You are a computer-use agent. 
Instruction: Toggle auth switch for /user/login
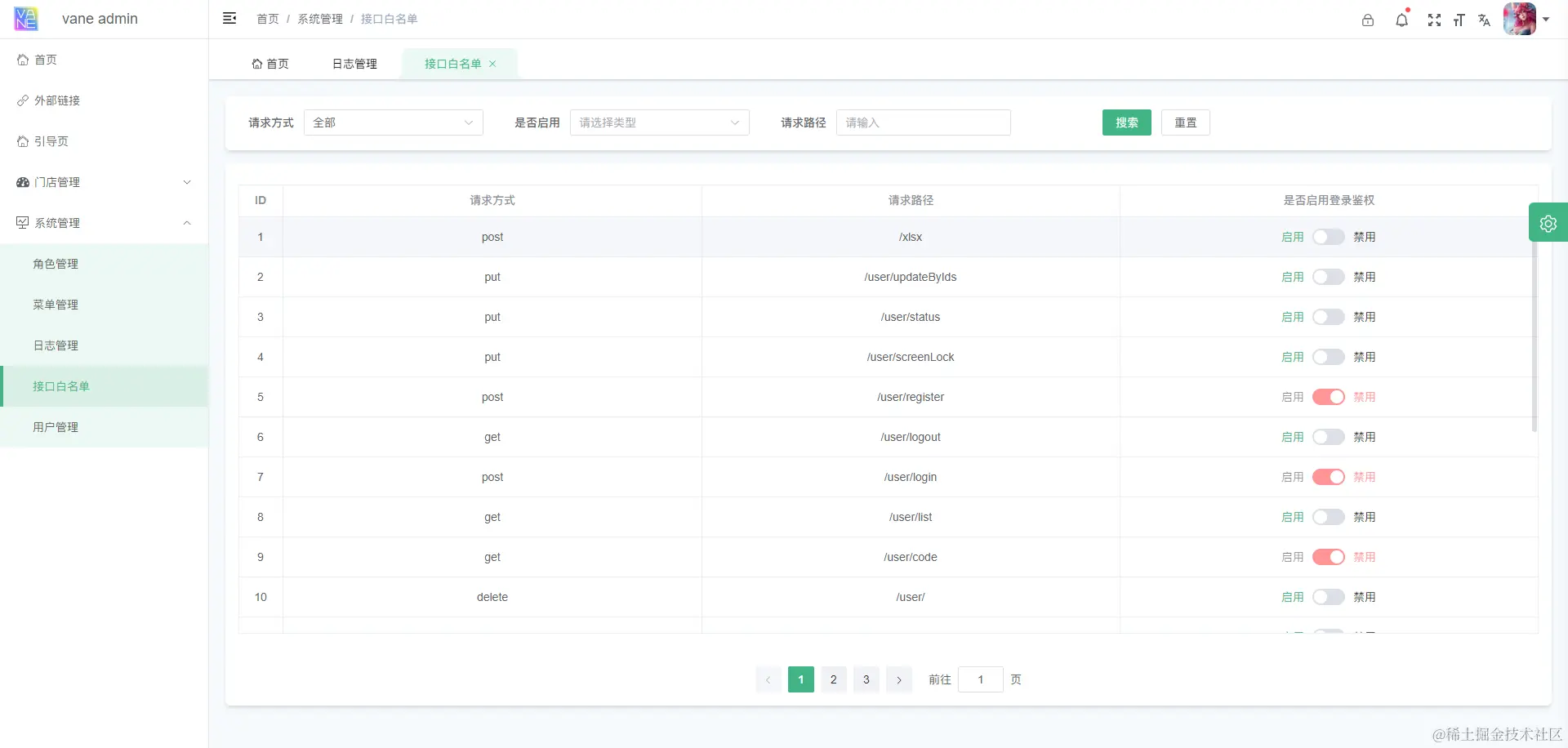coord(1329,477)
